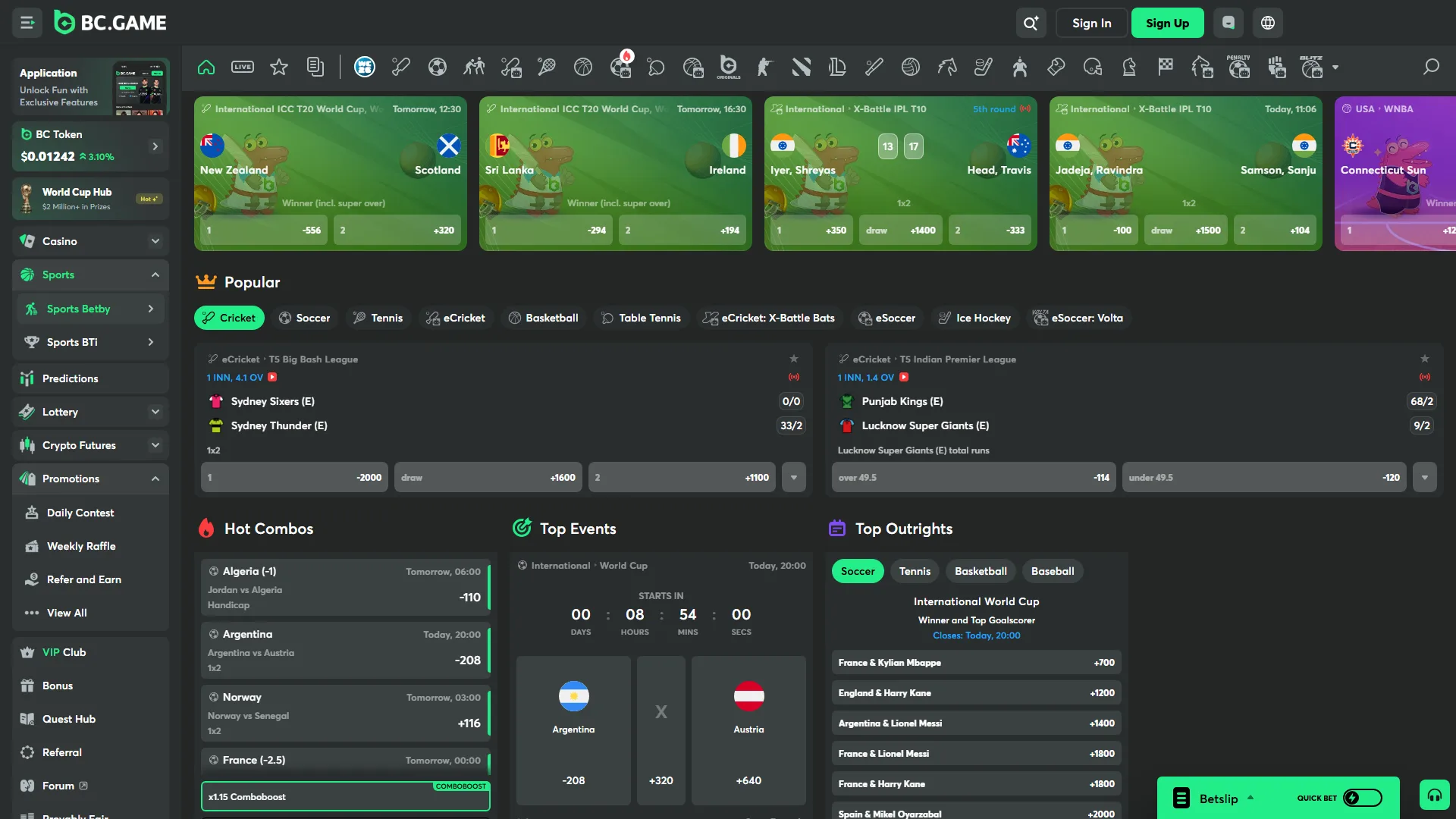1456x819 pixels.
Task: Select the Counter-Strike soldier icon
Action: pos(764,67)
